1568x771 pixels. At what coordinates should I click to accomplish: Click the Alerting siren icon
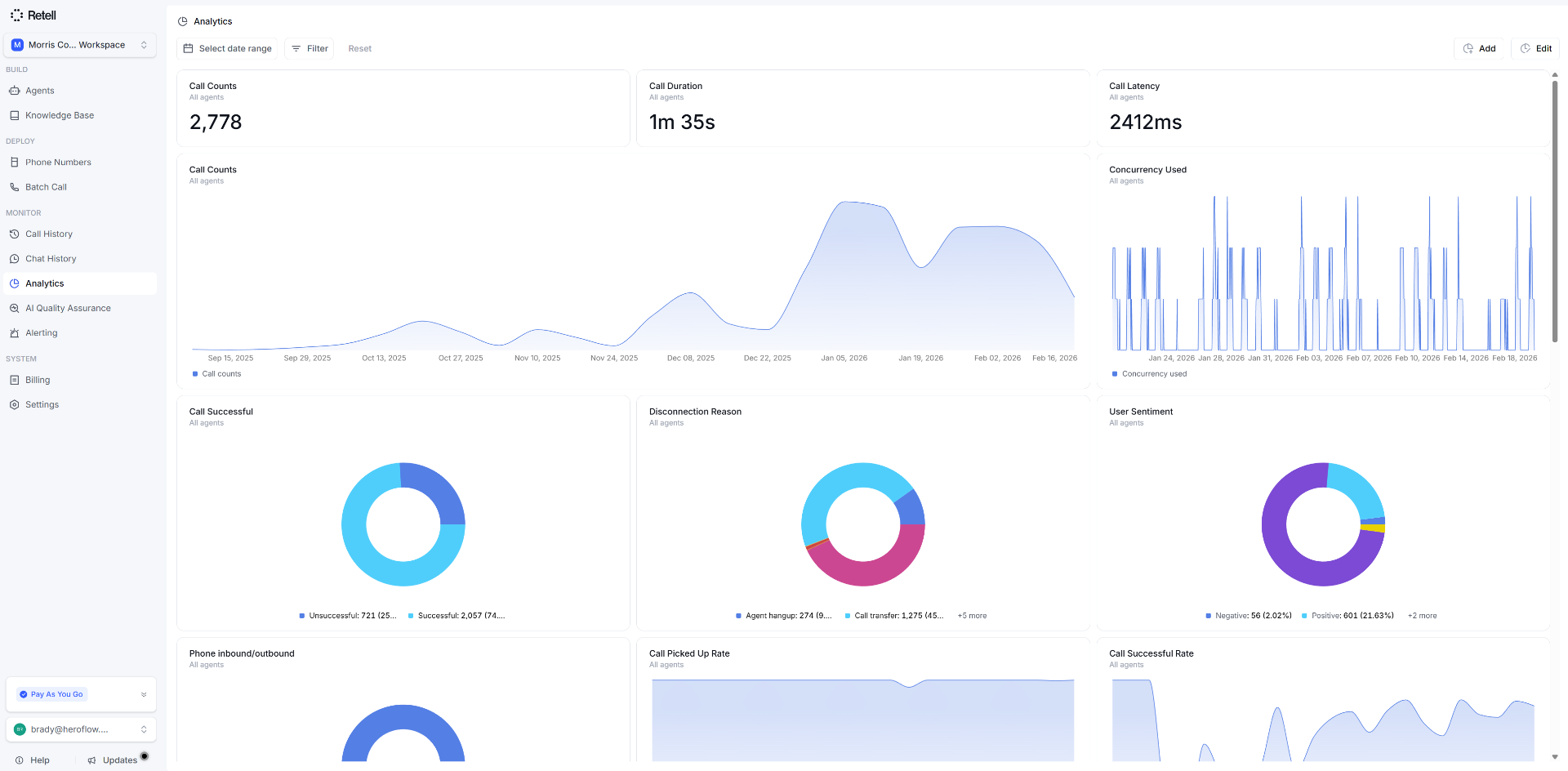pos(15,333)
